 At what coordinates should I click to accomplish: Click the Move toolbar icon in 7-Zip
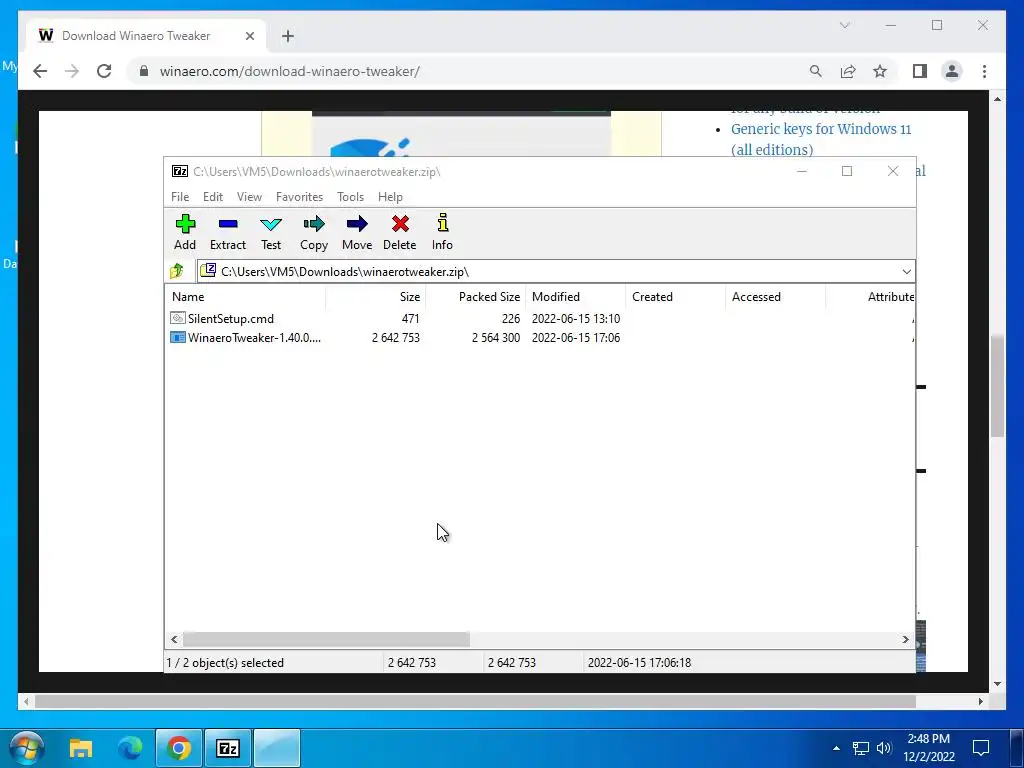(x=357, y=225)
